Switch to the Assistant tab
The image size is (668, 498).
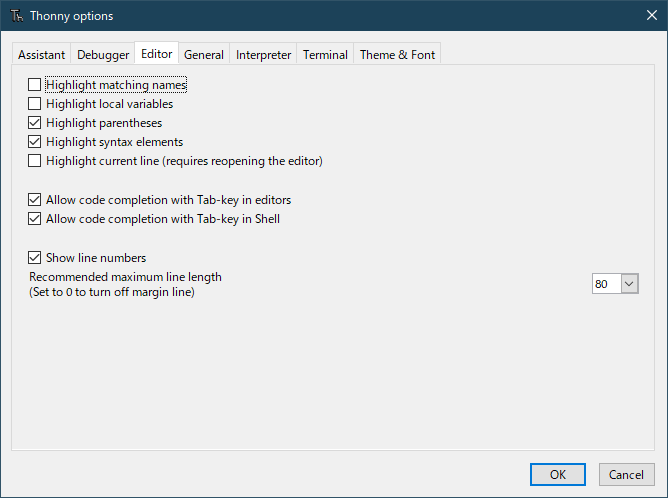[x=41, y=55]
